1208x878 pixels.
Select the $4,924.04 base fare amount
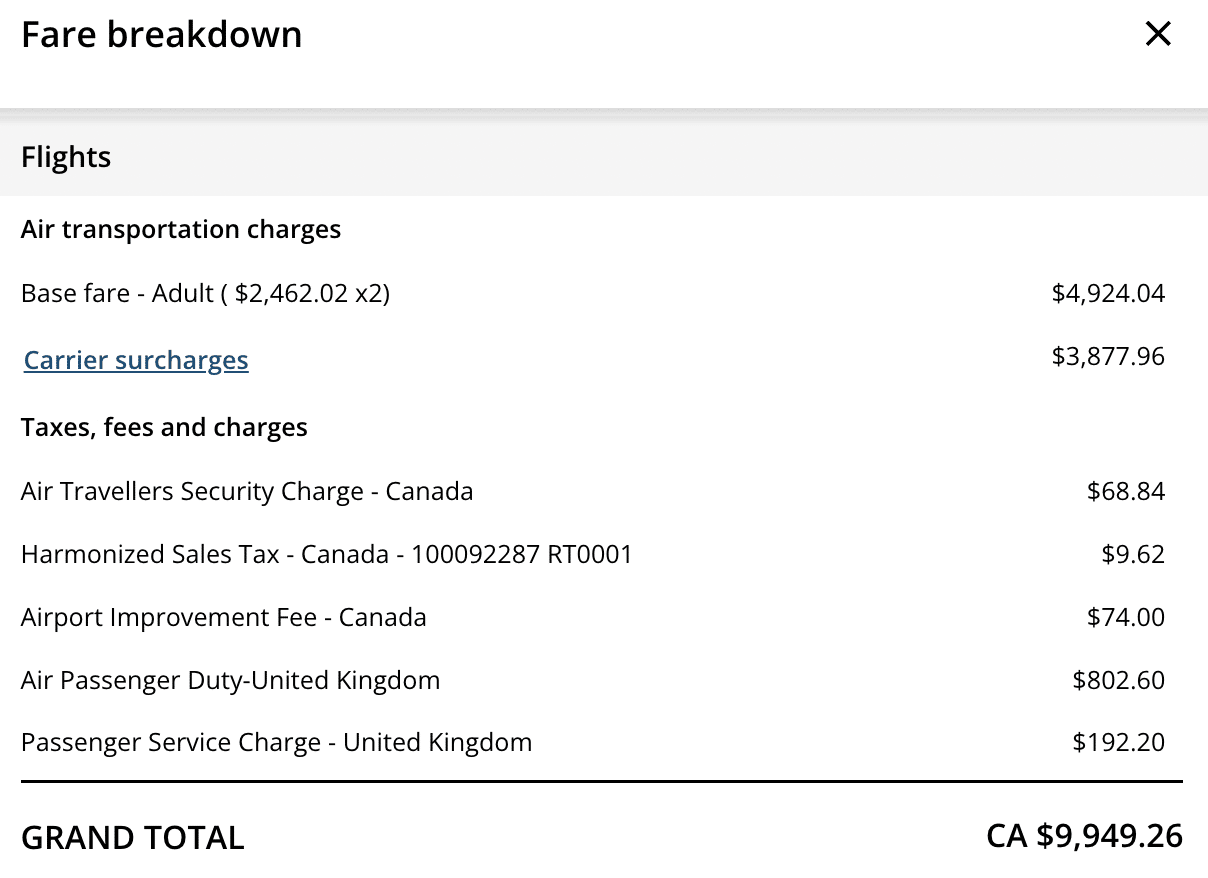tap(1108, 293)
